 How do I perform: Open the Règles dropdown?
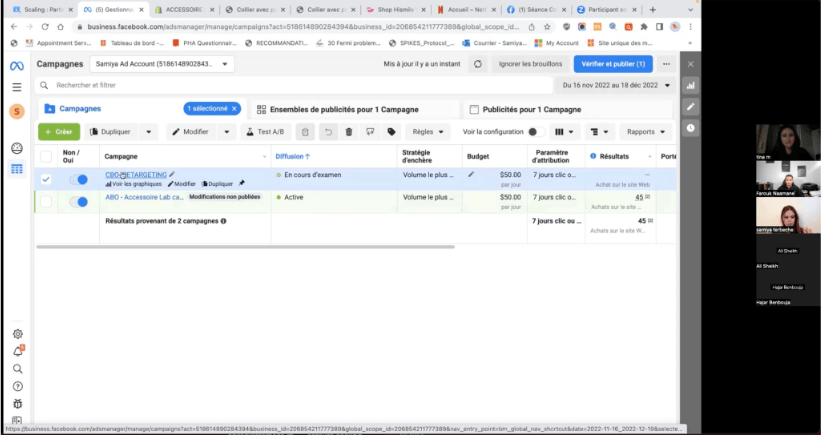(x=428, y=132)
